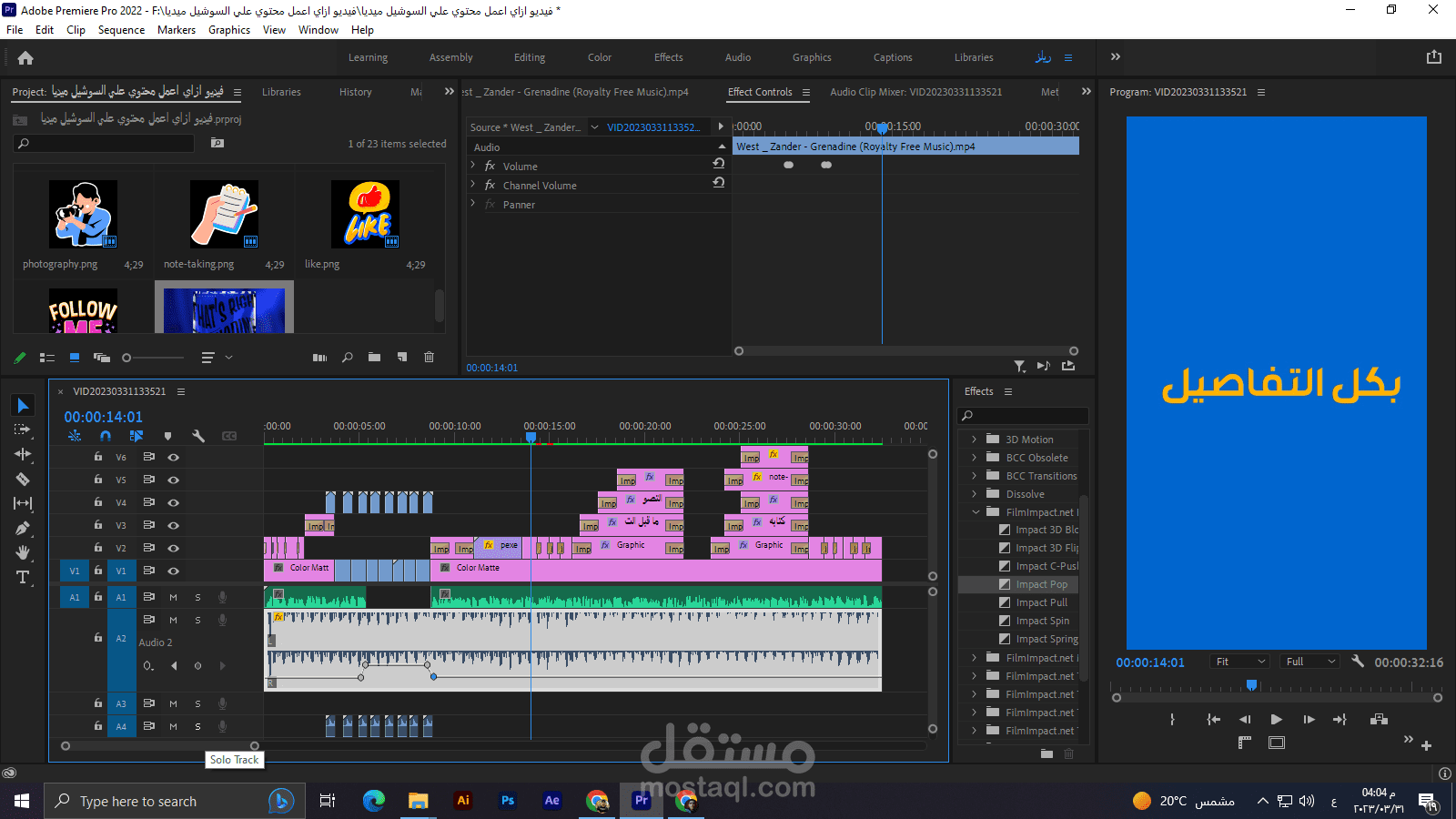Screen dimensions: 1456x819
Task: Toggle lock on track V6
Action: 98,457
